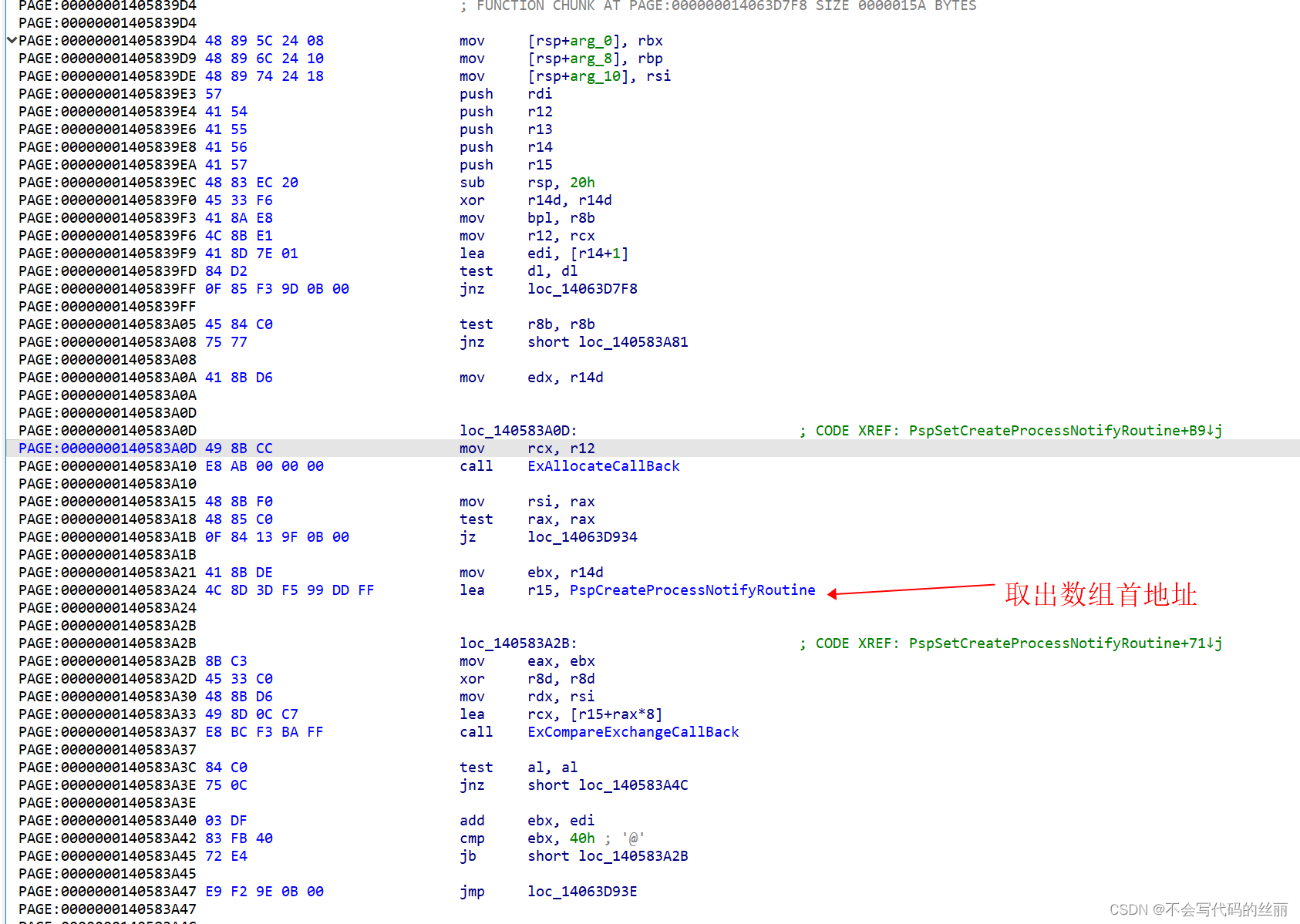Image resolution: width=1300 pixels, height=924 pixels.
Task: Collapse function chunk arrow at 1405839D4
Action: (12, 40)
